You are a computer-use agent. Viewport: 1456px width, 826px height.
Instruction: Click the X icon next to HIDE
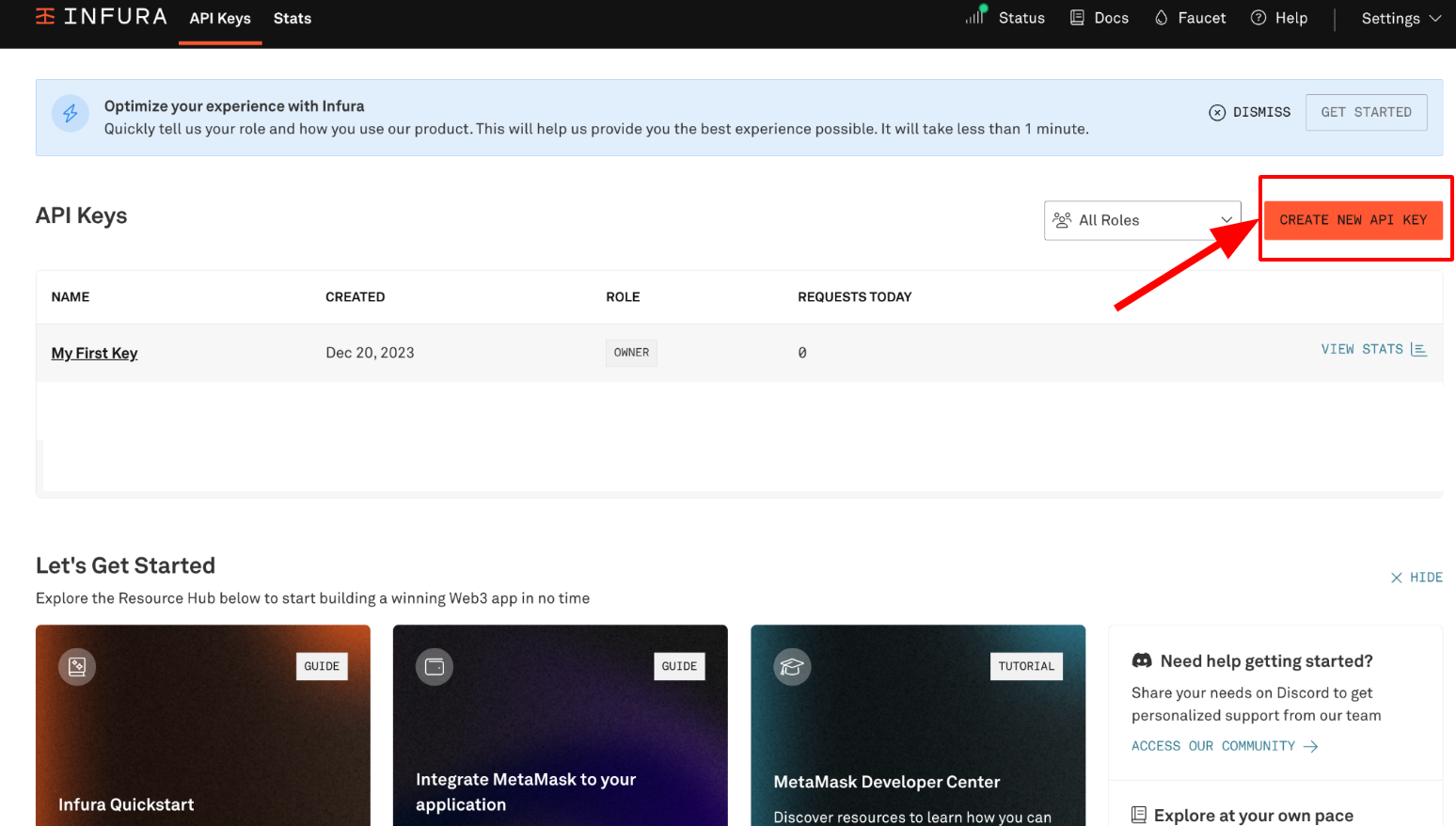pos(1397,578)
